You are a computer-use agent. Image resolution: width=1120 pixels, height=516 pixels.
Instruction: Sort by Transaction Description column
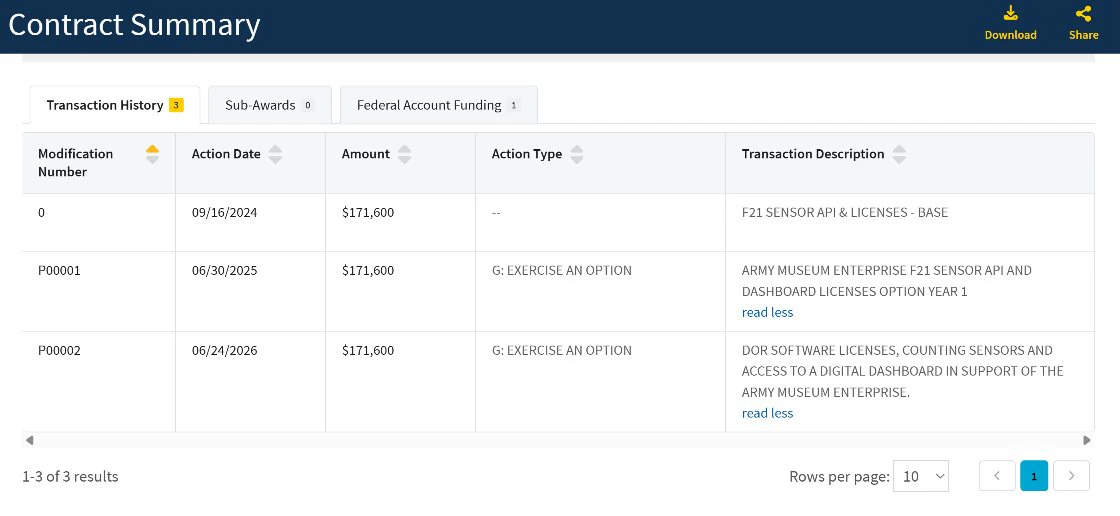899,154
